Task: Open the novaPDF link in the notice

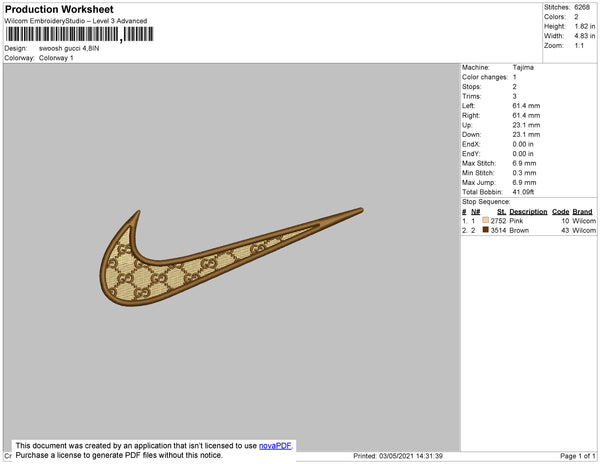Action: pyautogui.click(x=277, y=445)
